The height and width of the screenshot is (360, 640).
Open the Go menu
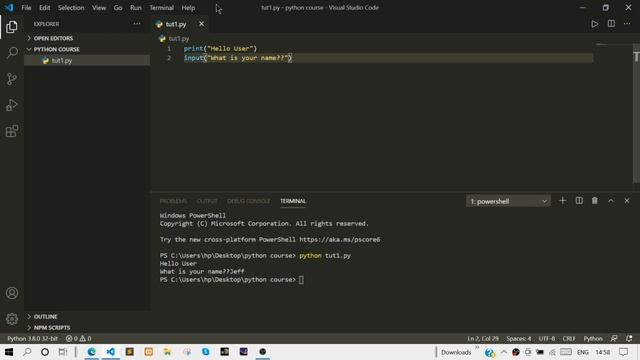click(x=118, y=7)
